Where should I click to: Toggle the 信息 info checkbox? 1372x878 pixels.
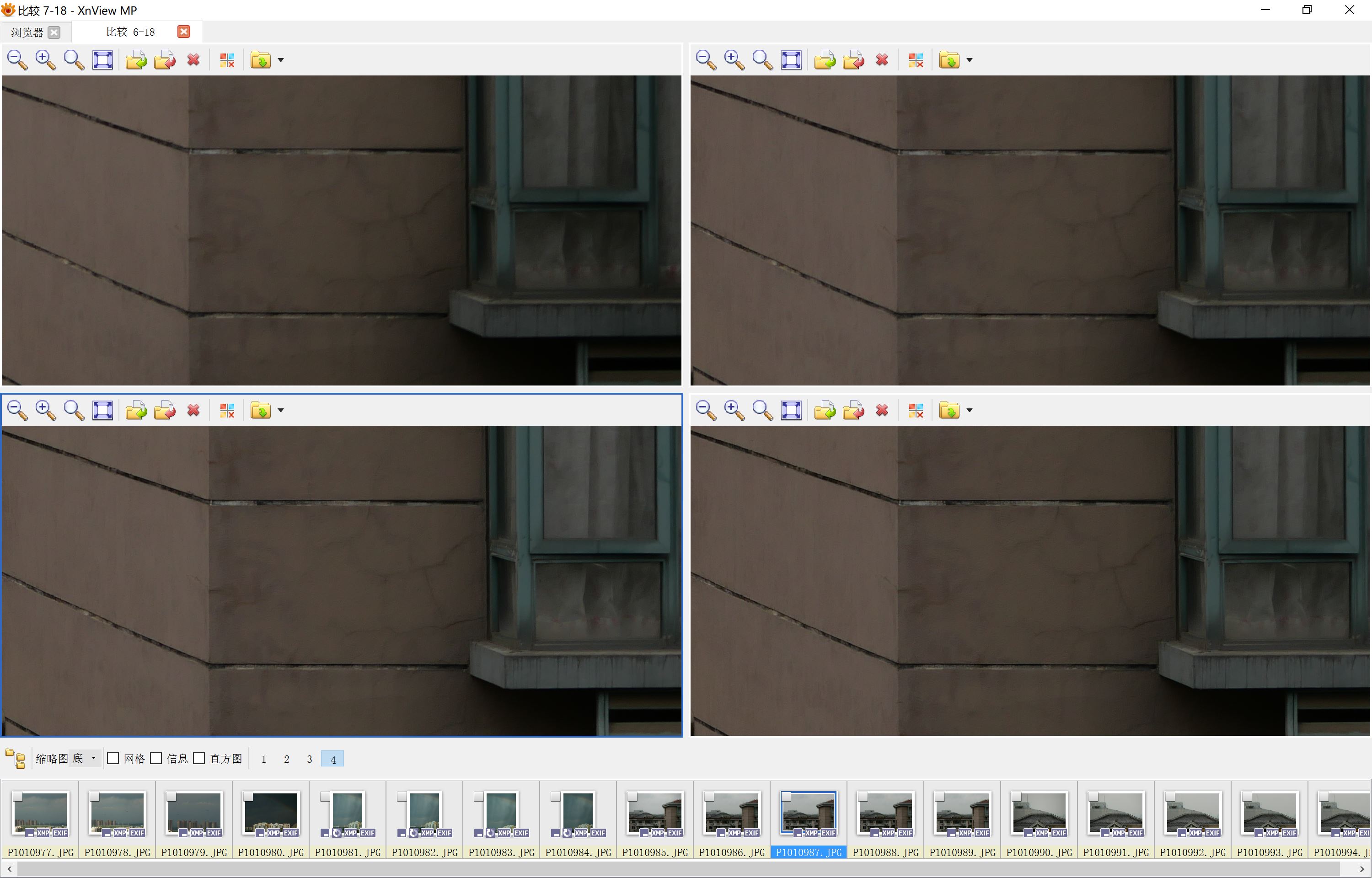point(156,758)
